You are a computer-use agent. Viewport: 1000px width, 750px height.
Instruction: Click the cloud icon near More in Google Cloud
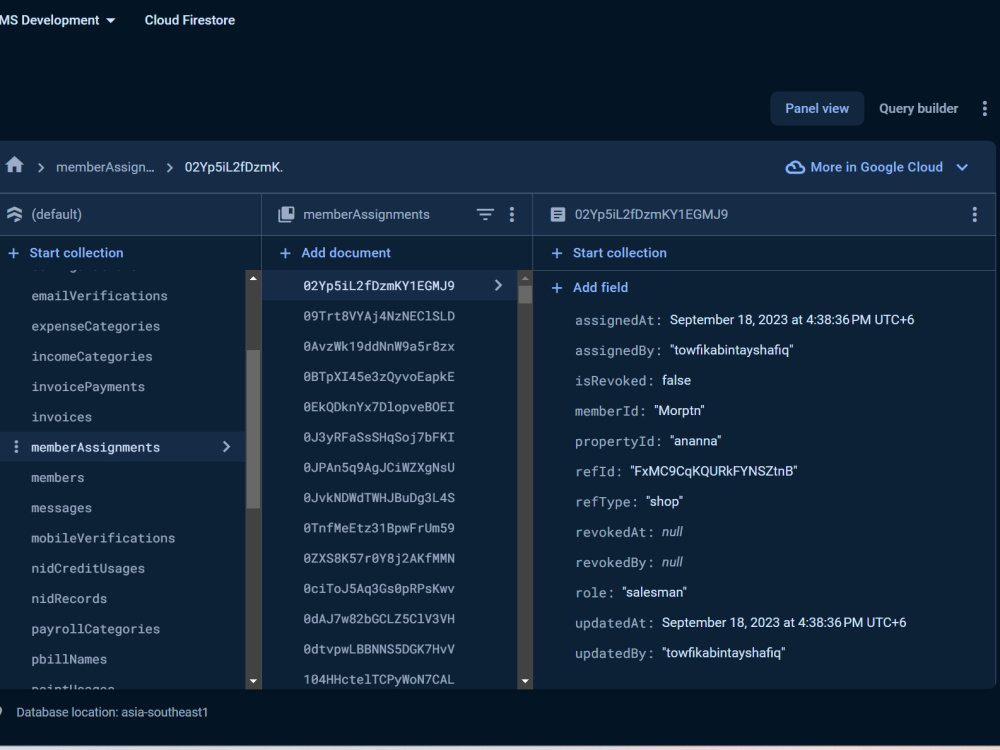point(795,167)
